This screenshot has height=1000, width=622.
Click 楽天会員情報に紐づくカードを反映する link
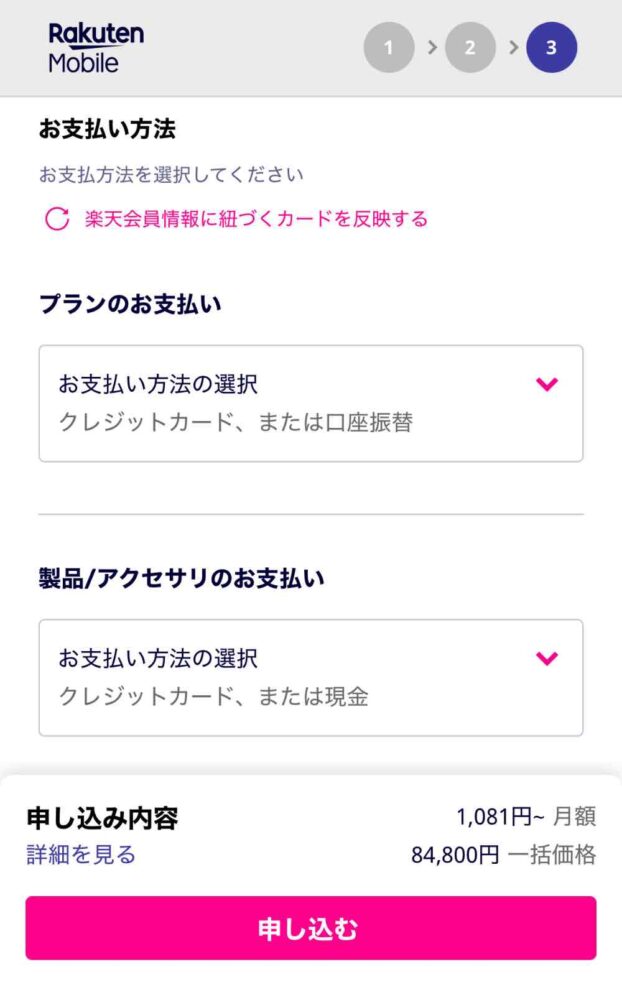click(x=256, y=219)
